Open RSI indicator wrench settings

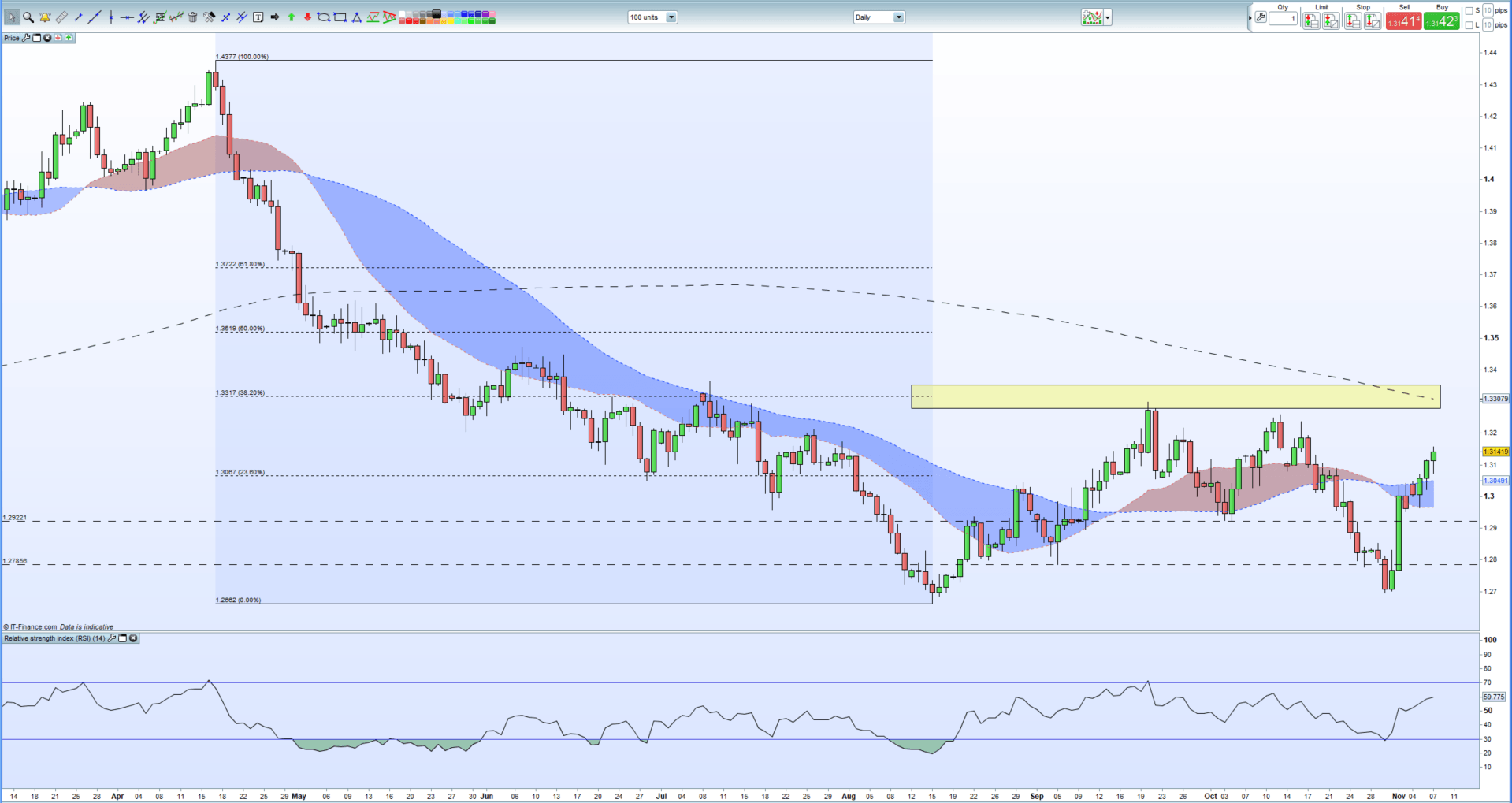(x=112, y=638)
